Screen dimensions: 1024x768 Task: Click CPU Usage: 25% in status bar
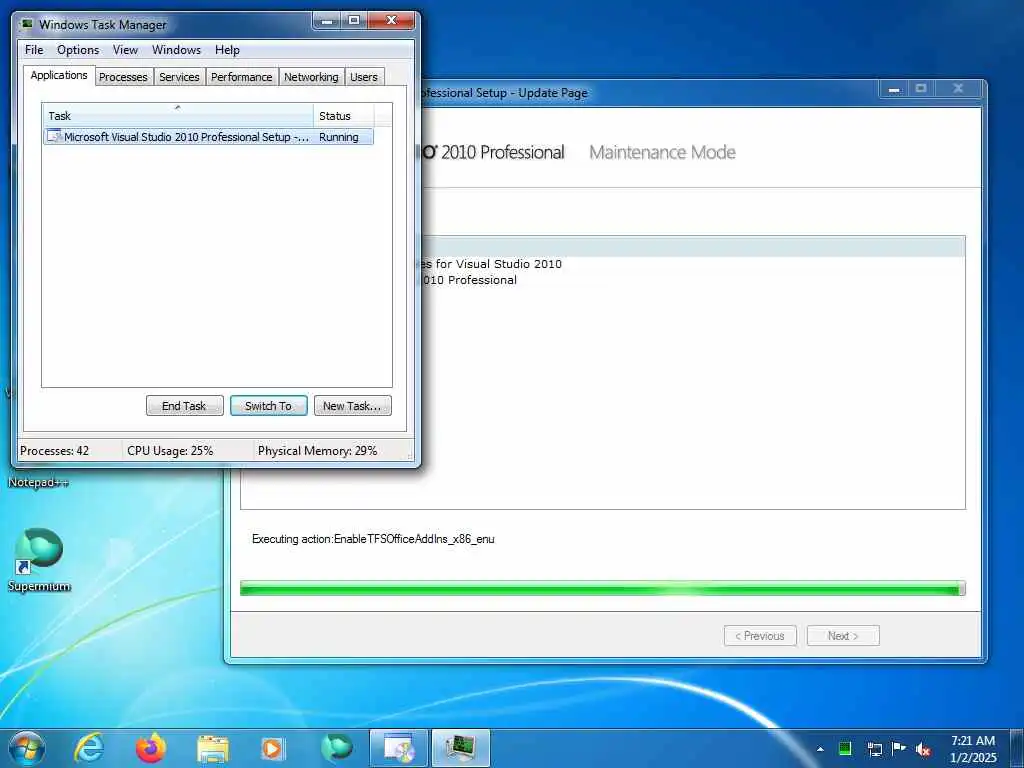tap(170, 451)
